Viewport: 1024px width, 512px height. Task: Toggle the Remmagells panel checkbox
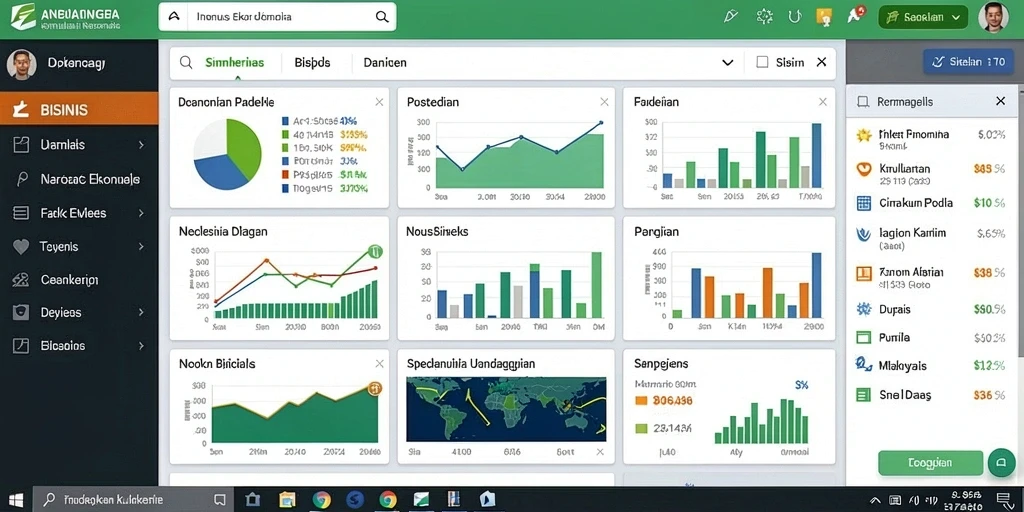(x=863, y=102)
